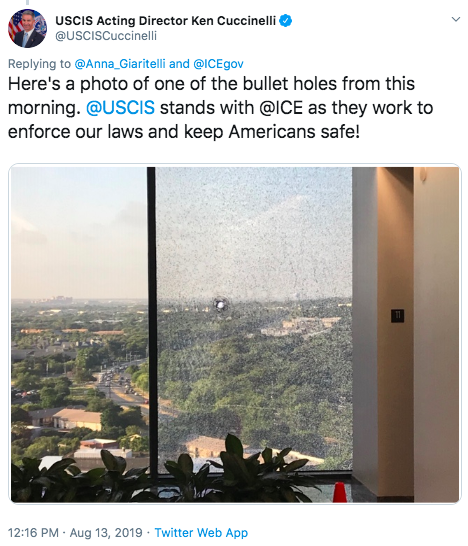Click the 'Replying to' label
The width and height of the screenshot is (468, 546).
39,64
